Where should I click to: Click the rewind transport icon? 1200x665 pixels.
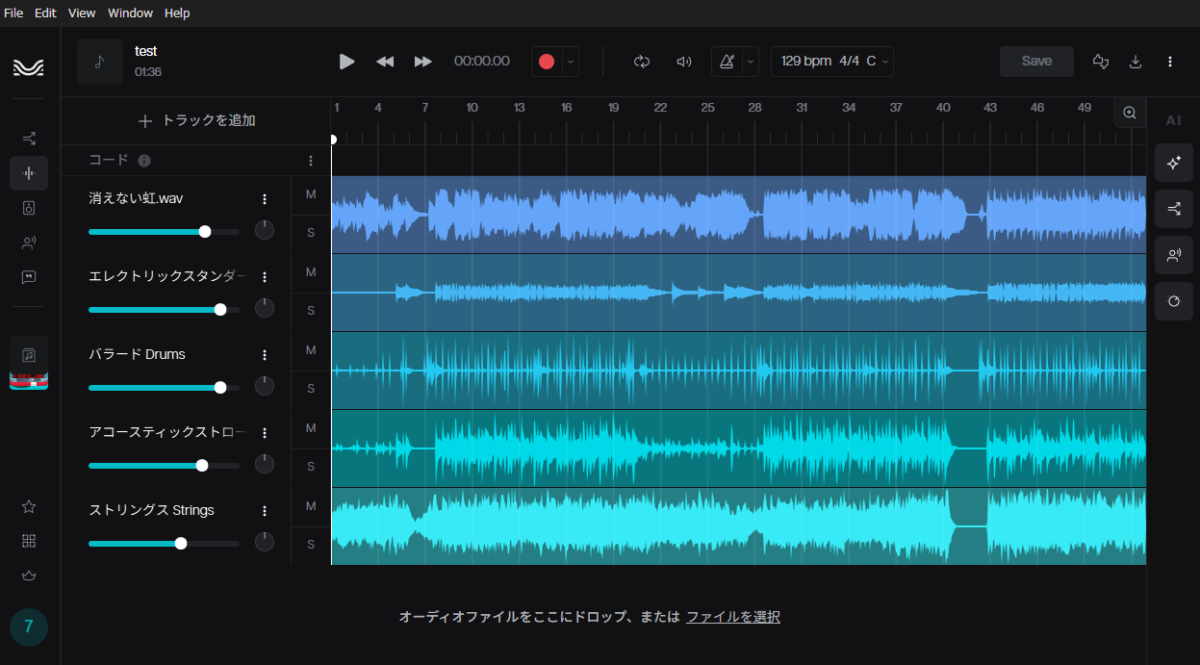[x=385, y=61]
